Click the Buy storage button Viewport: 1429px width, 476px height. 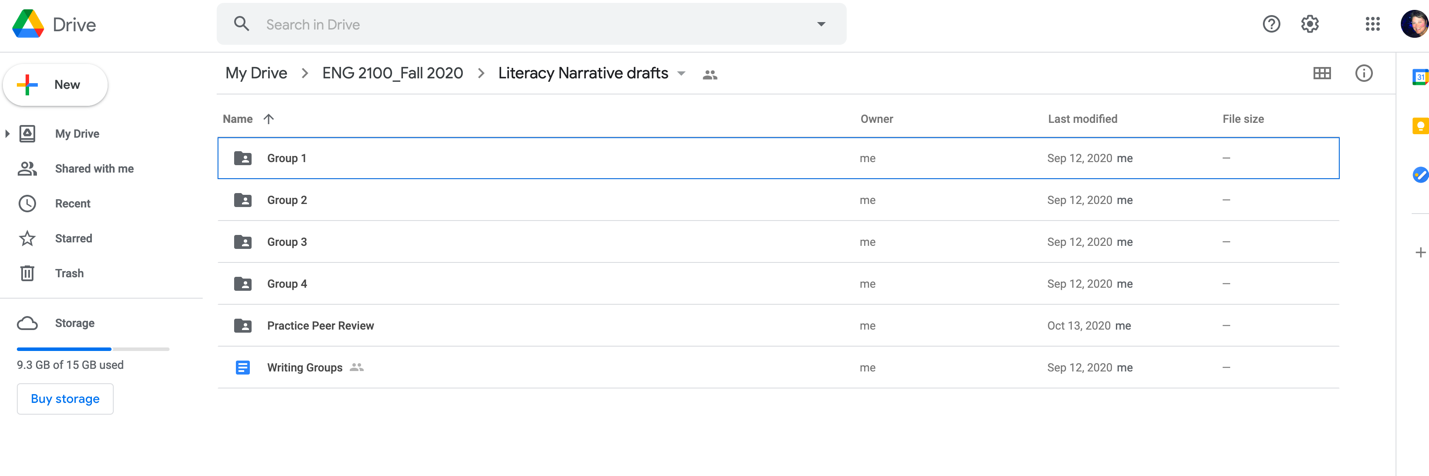pos(65,399)
